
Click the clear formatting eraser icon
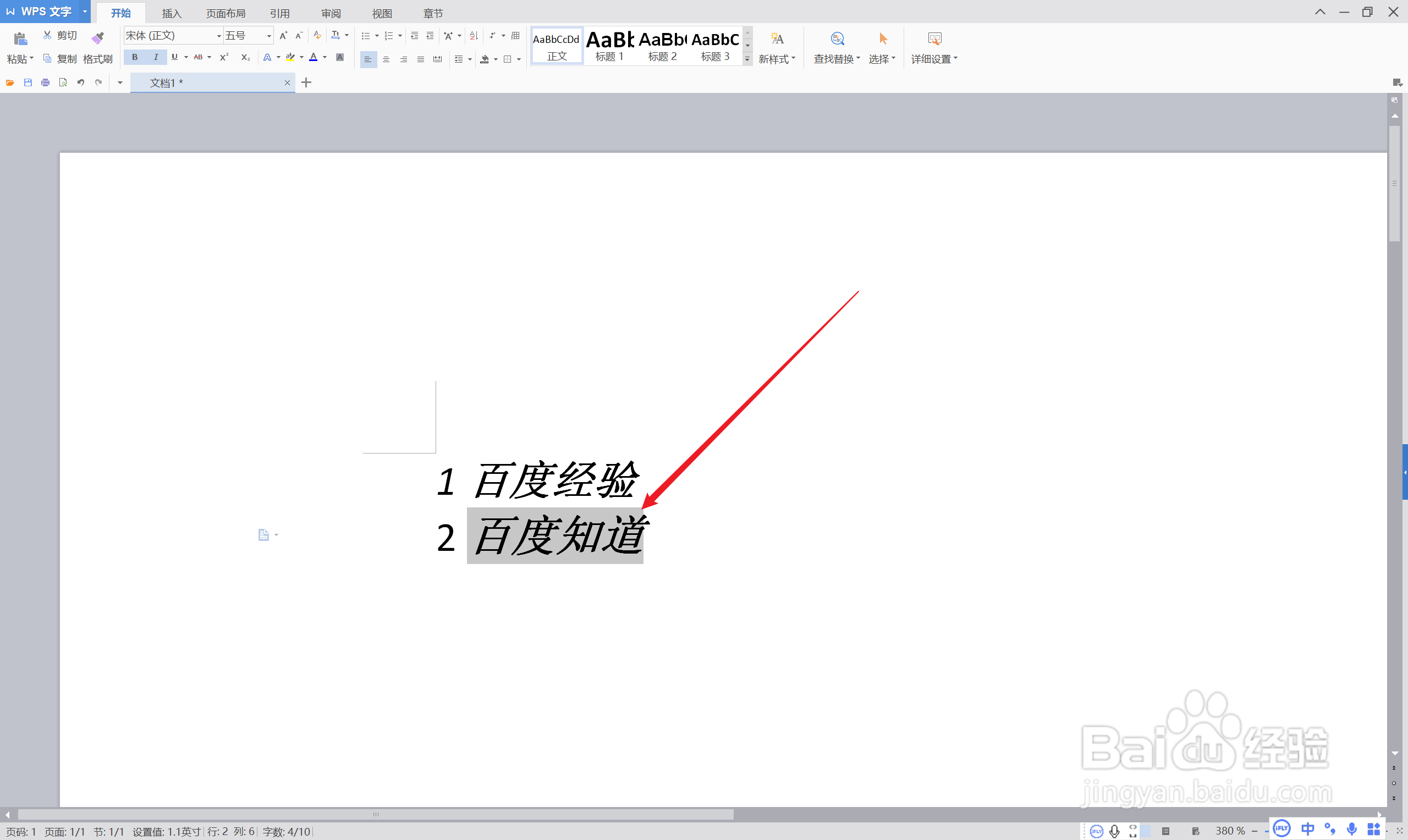click(317, 36)
